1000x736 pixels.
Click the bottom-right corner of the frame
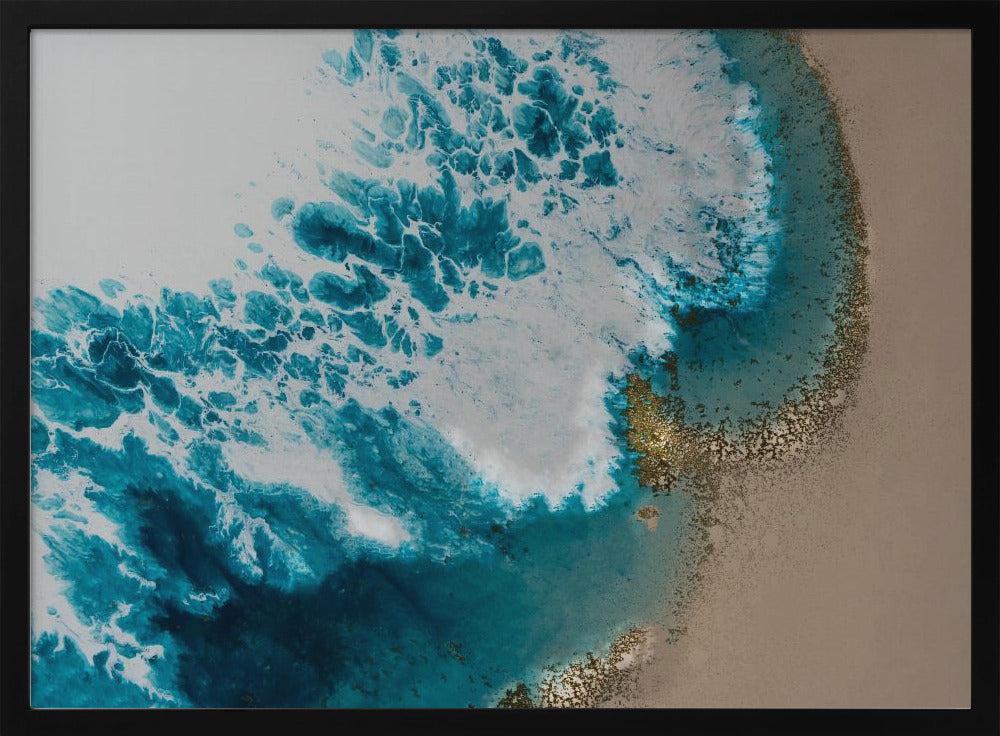(986, 722)
